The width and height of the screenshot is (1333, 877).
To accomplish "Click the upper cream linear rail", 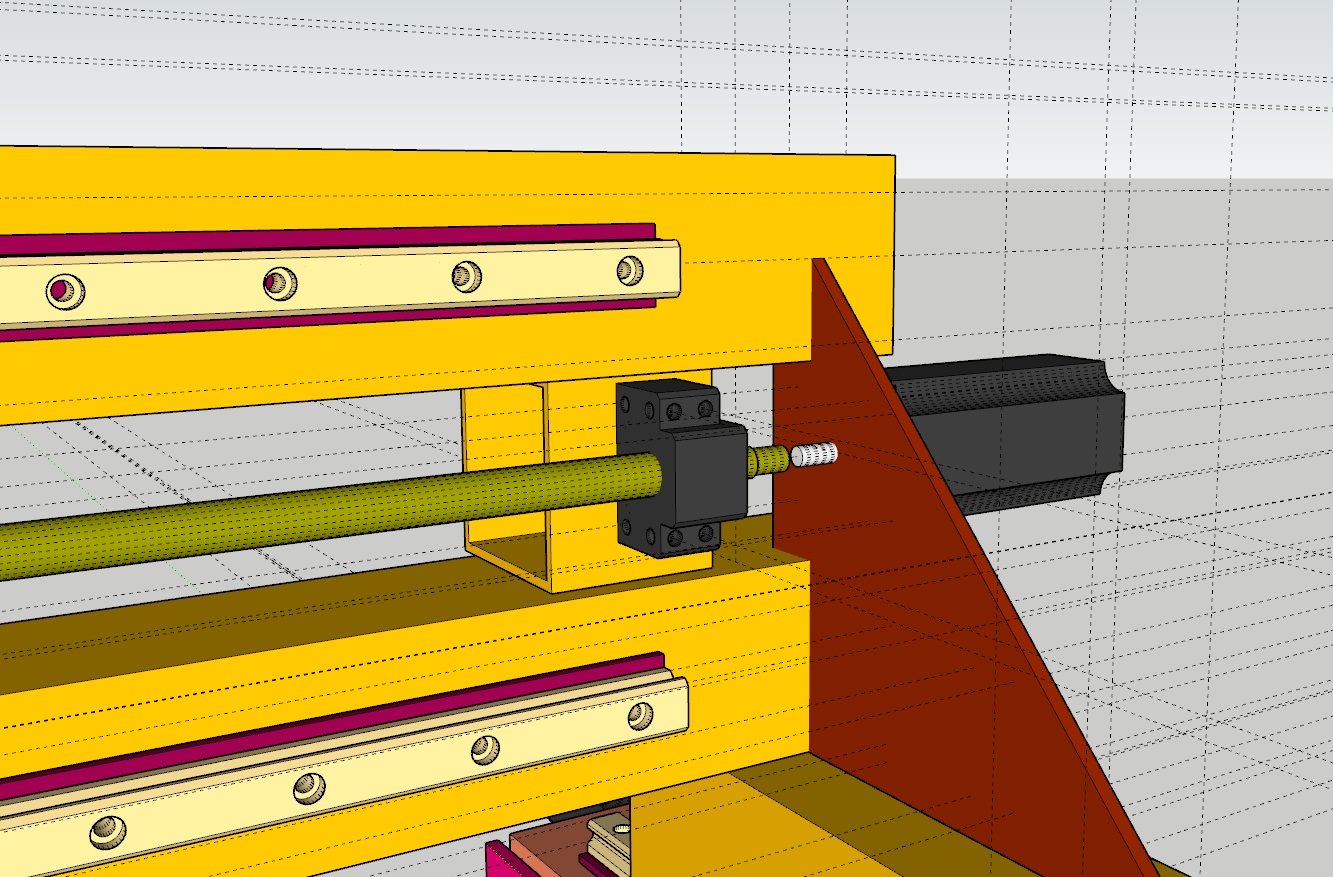I will tap(340, 282).
